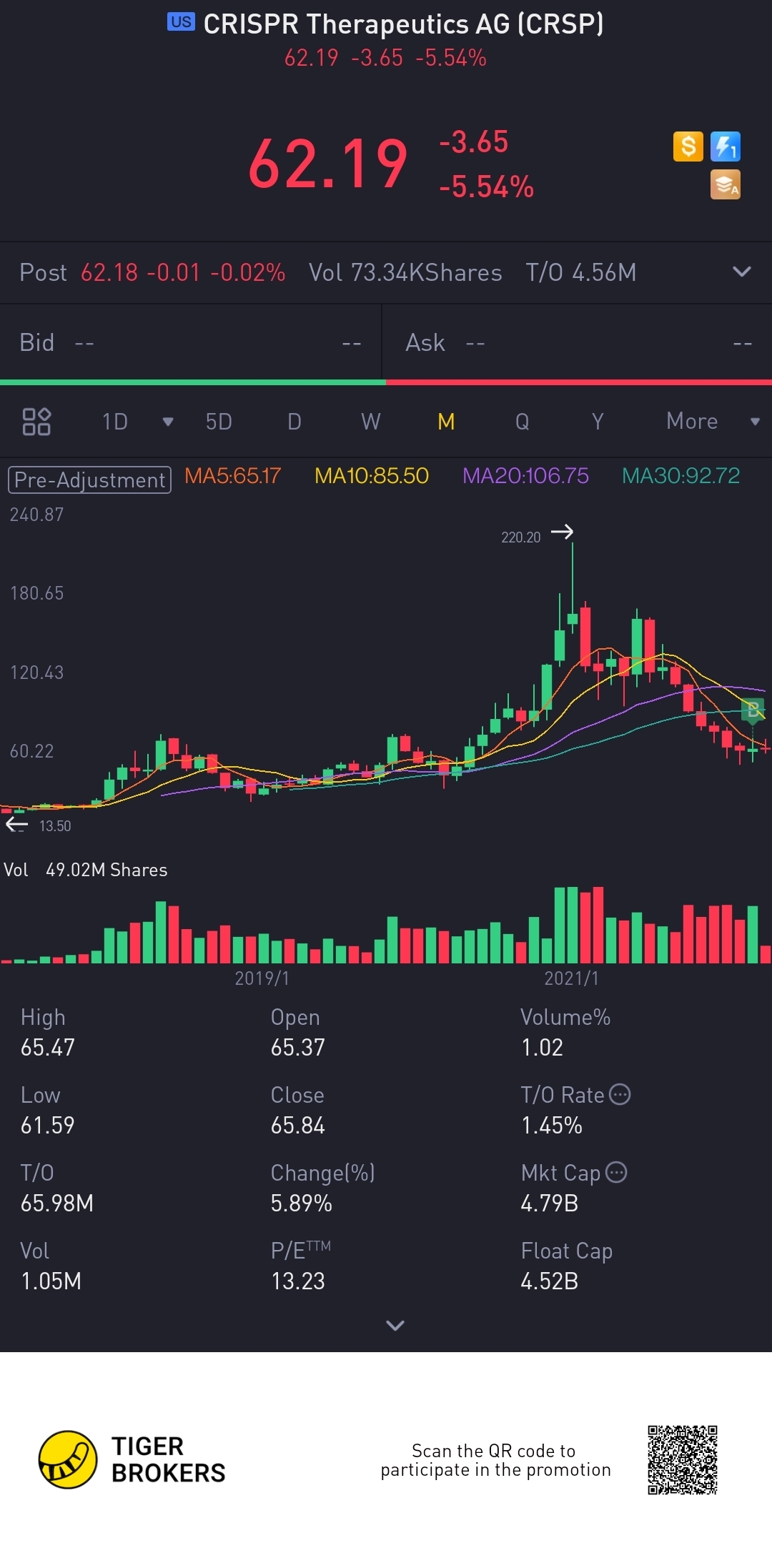Tap the B buy marker on chart
This screenshot has width=772, height=1568.
[x=753, y=710]
